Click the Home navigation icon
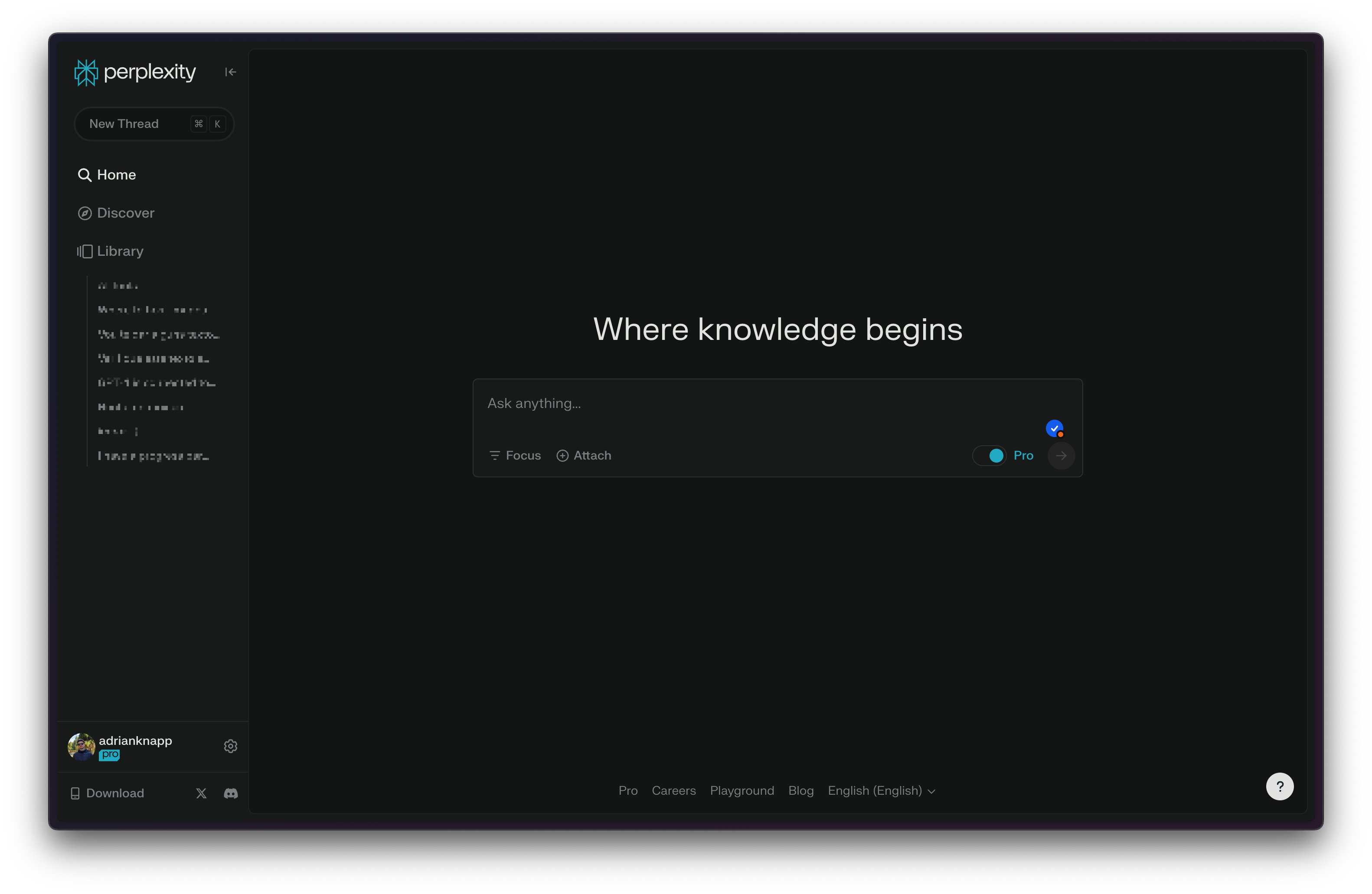 pyautogui.click(x=84, y=174)
